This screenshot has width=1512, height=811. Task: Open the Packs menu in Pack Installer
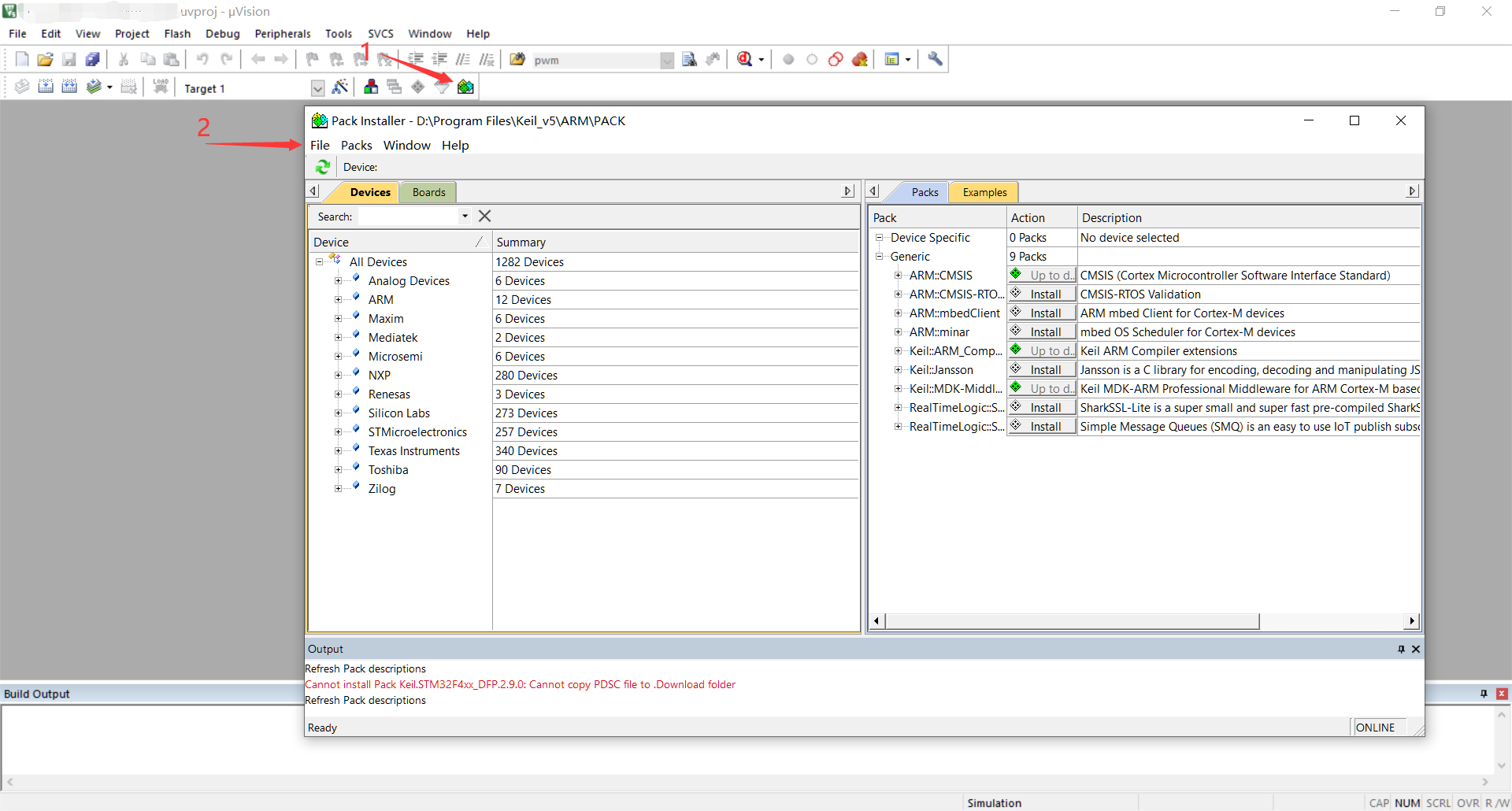pyautogui.click(x=356, y=145)
